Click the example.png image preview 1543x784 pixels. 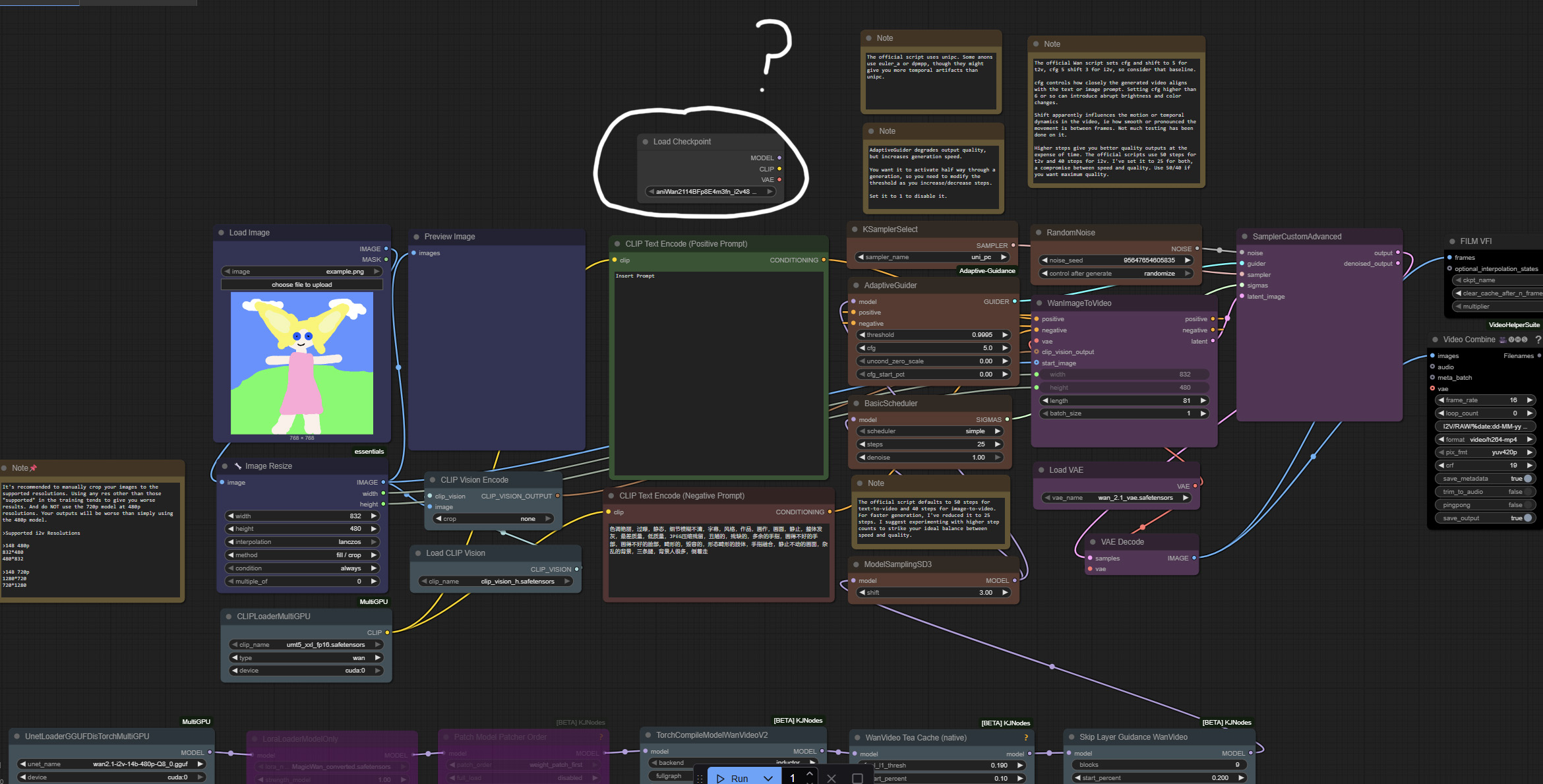click(302, 363)
